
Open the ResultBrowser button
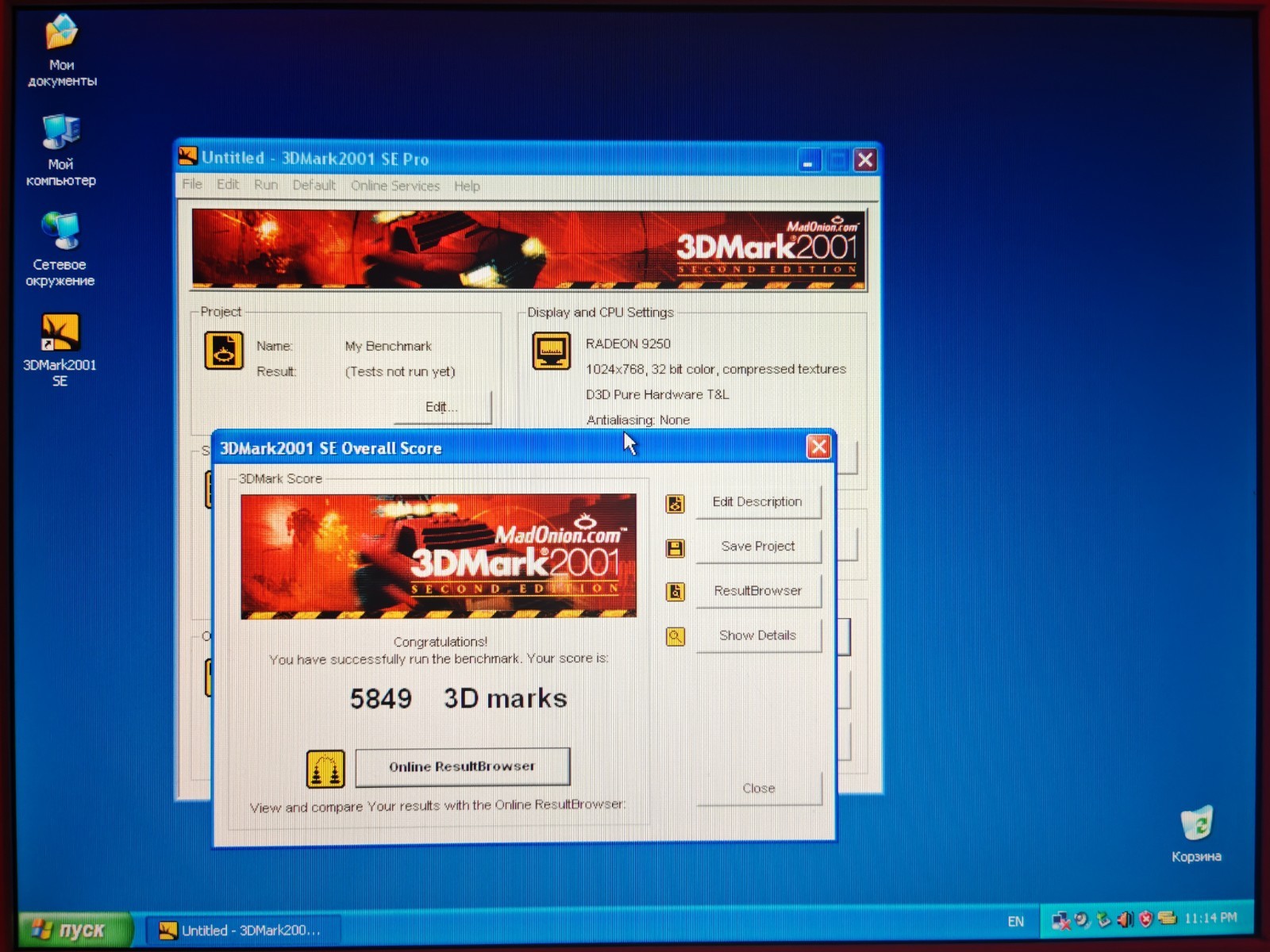758,591
